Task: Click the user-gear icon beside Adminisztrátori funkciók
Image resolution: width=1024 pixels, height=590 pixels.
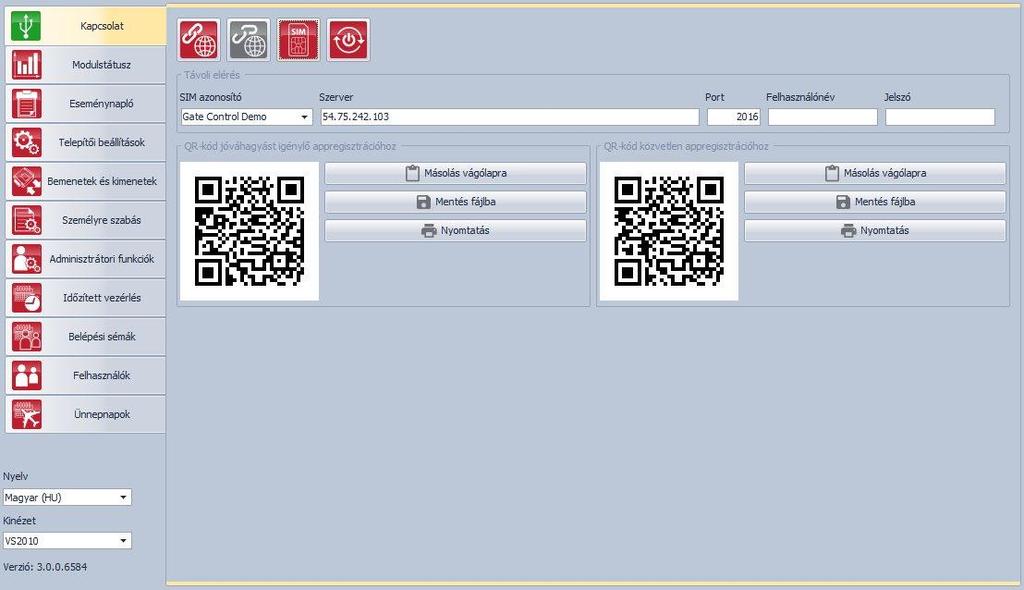Action: 26,259
